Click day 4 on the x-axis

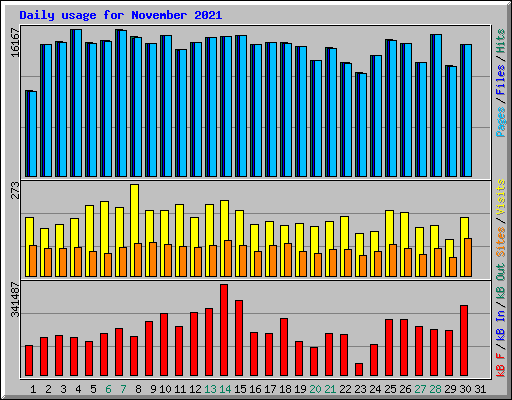tap(78, 389)
